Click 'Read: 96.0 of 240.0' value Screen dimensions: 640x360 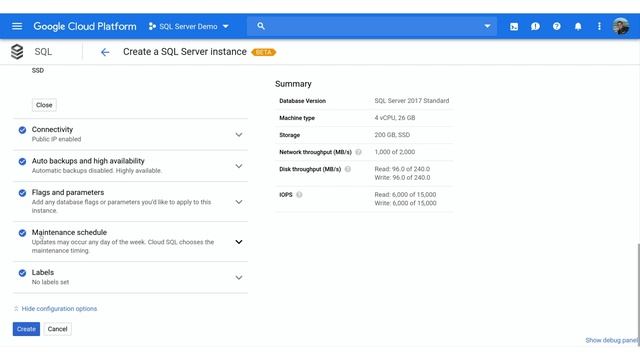point(402,169)
